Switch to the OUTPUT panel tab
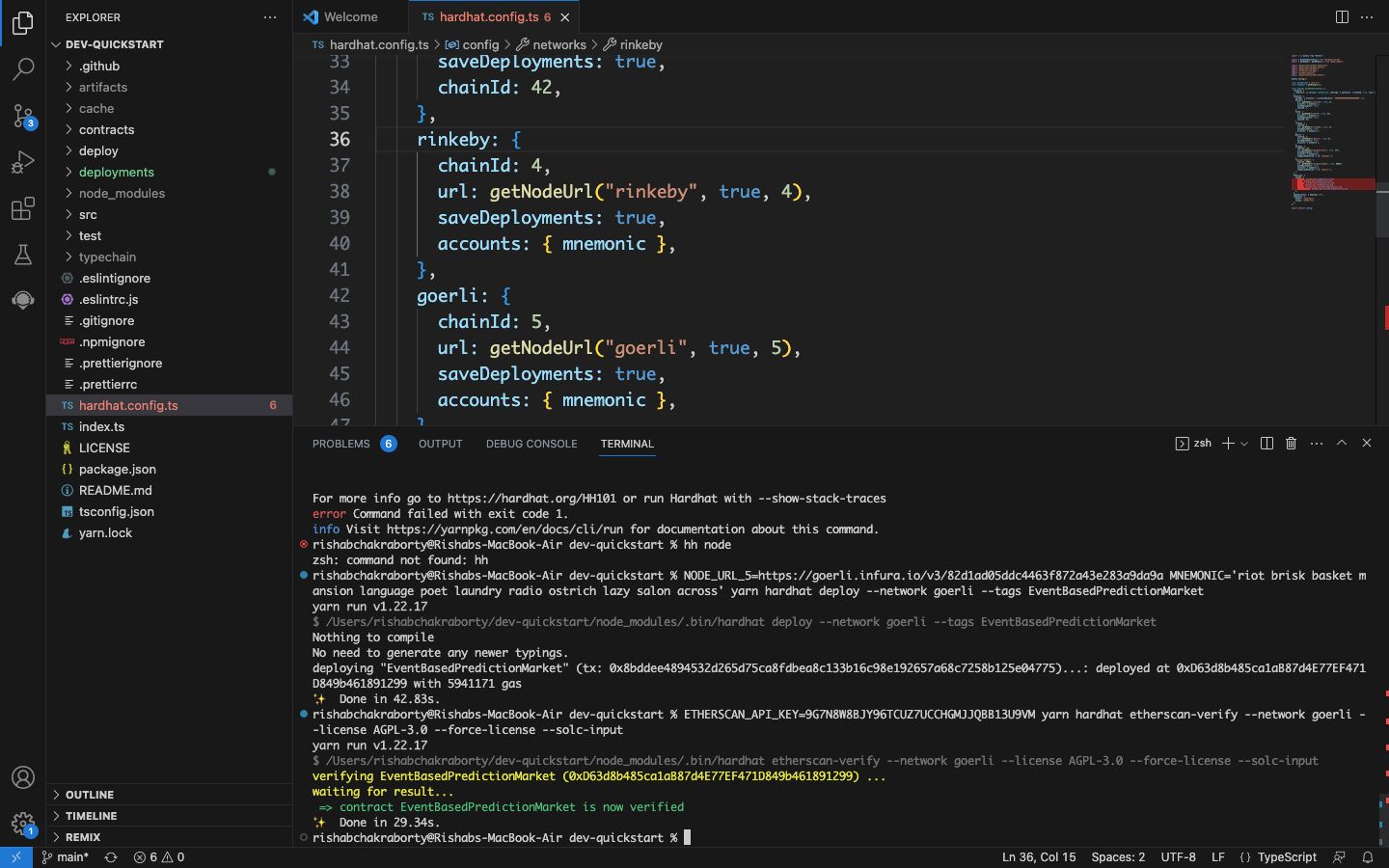The image size is (1389, 868). tap(440, 444)
